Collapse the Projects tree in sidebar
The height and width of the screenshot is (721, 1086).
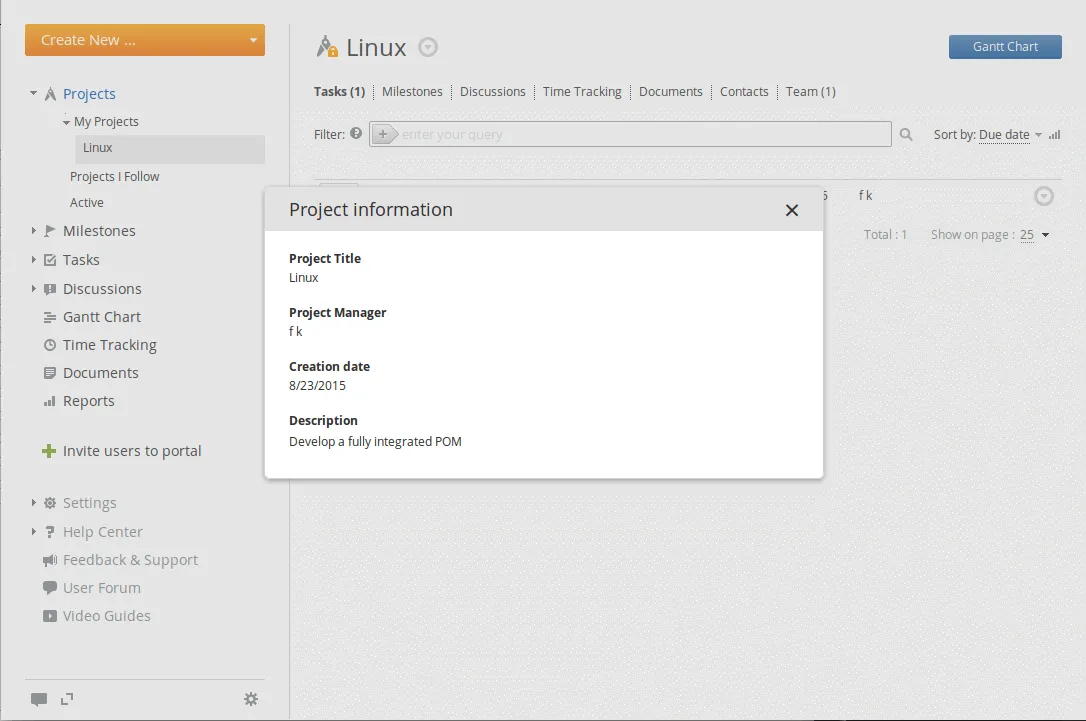(34, 94)
